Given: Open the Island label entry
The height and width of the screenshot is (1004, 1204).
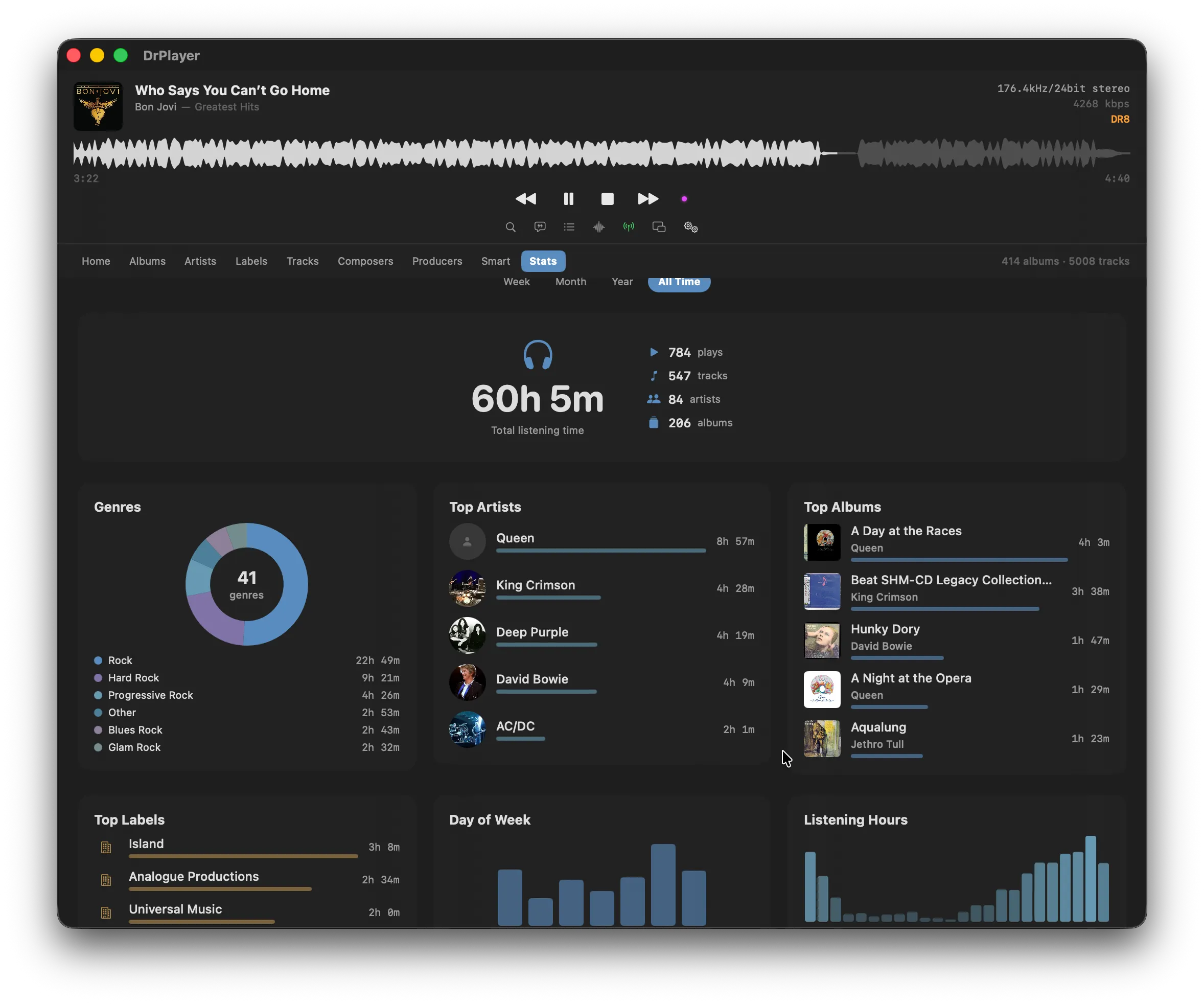Looking at the screenshot, I should 247,848.
